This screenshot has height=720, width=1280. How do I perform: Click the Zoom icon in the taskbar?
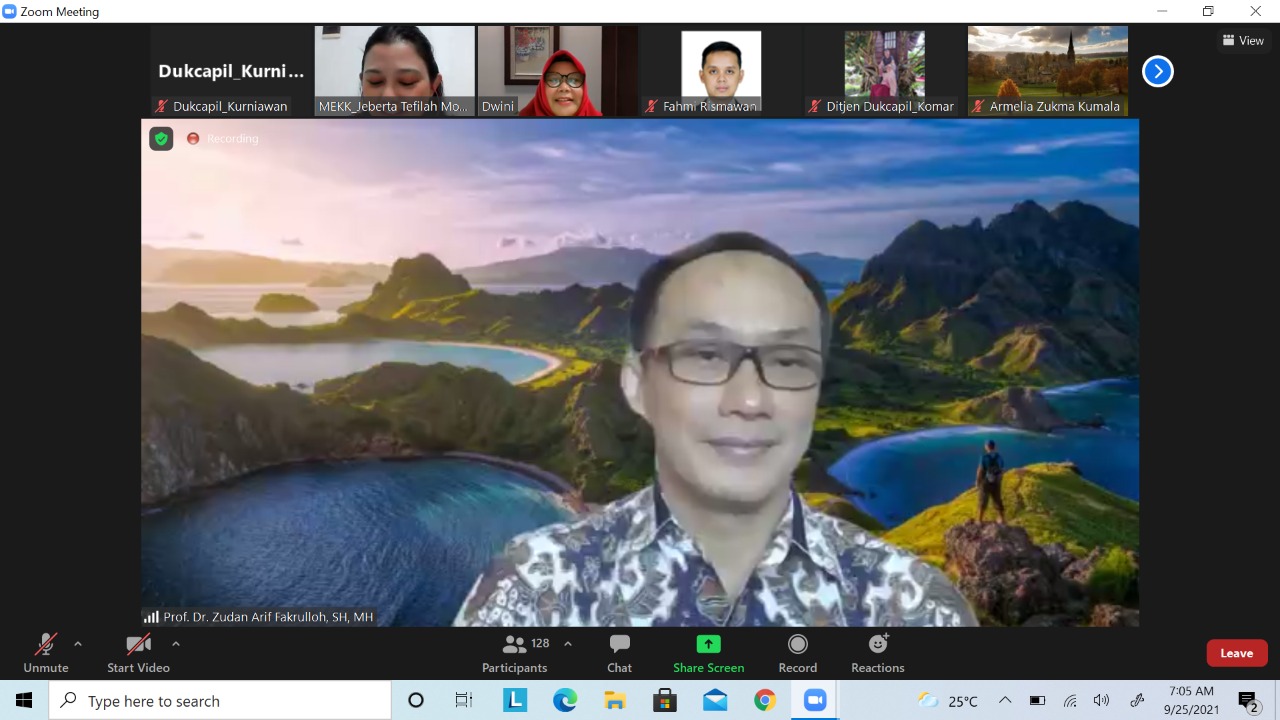[815, 701]
